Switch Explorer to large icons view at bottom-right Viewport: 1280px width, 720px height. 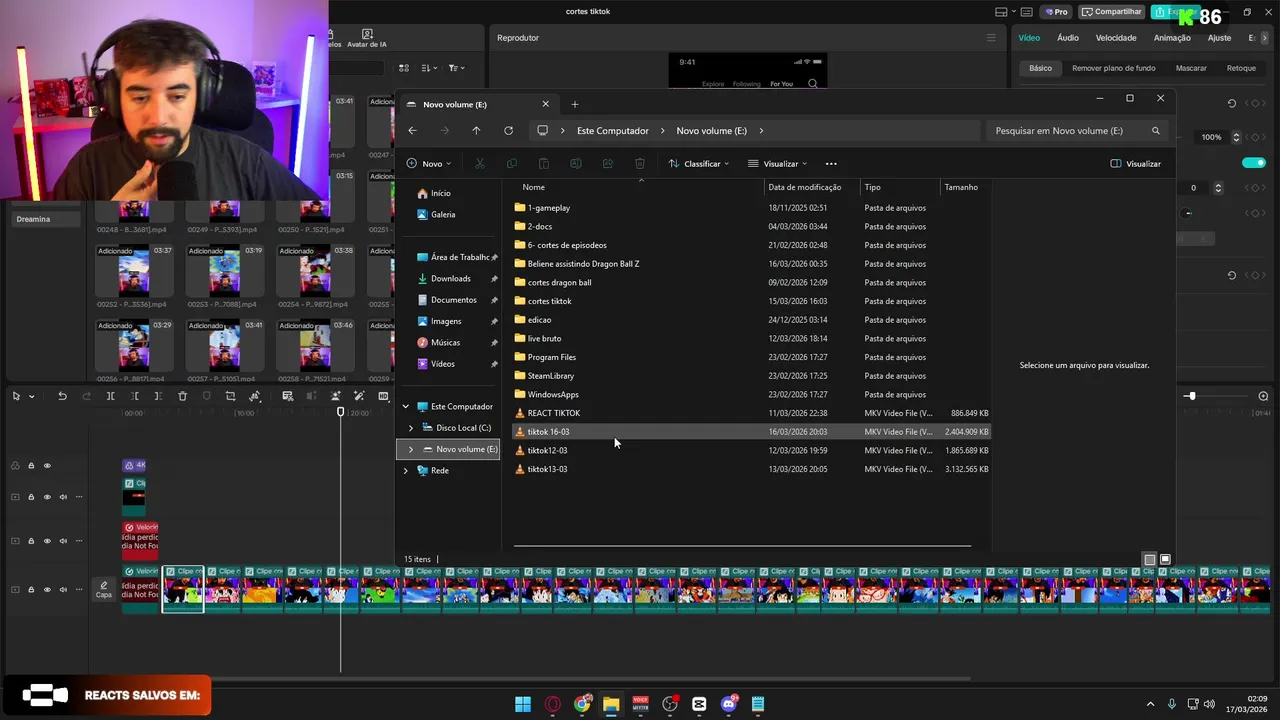click(x=1165, y=559)
